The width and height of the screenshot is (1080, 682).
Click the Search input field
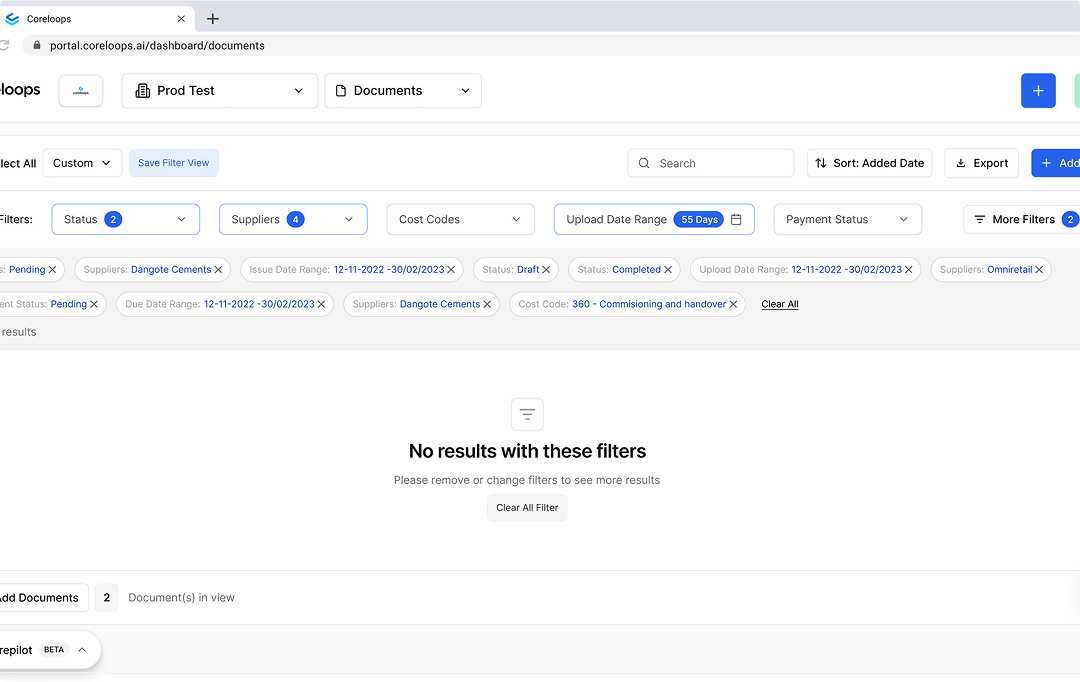pyautogui.click(x=711, y=163)
